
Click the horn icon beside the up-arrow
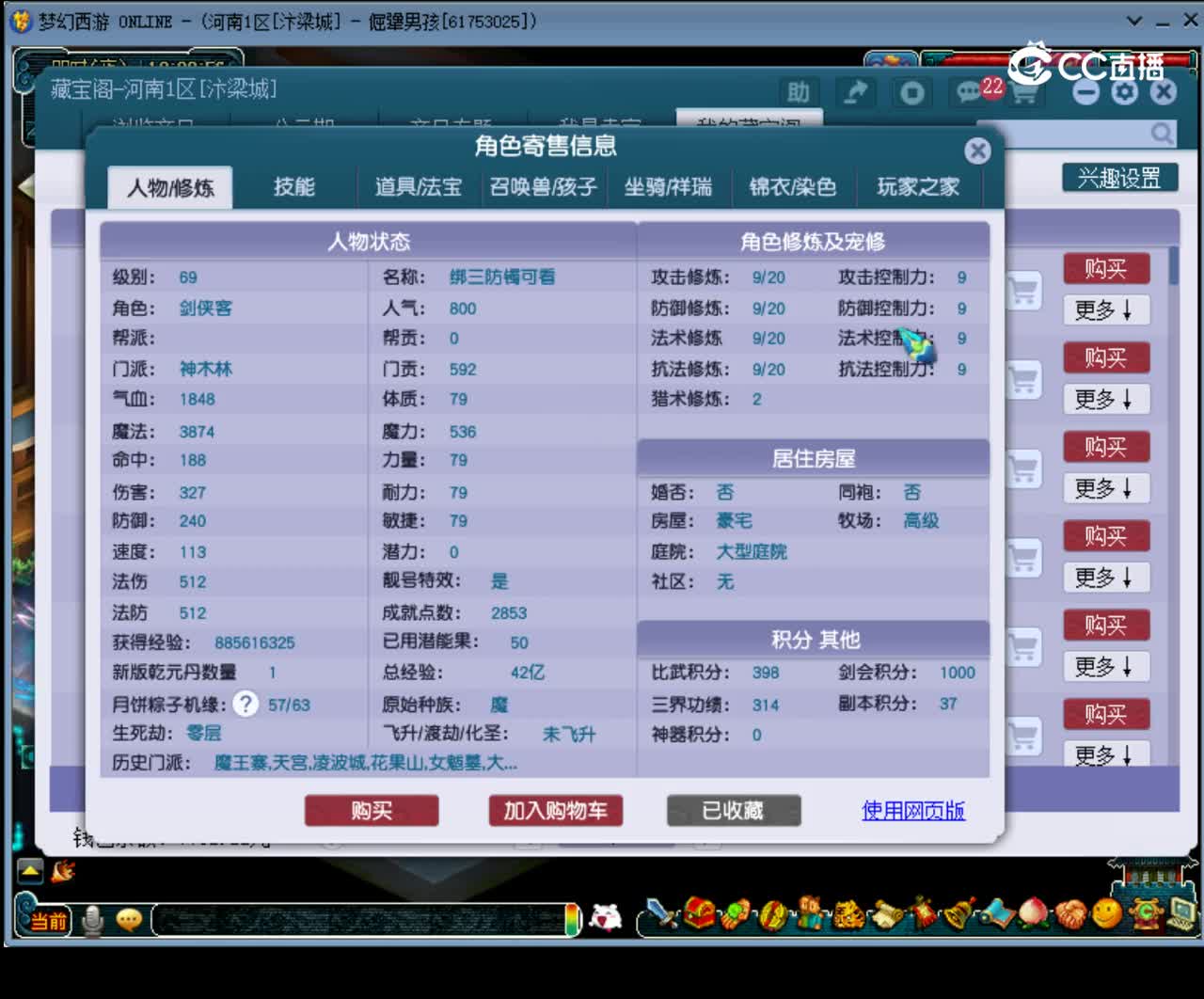tap(63, 872)
